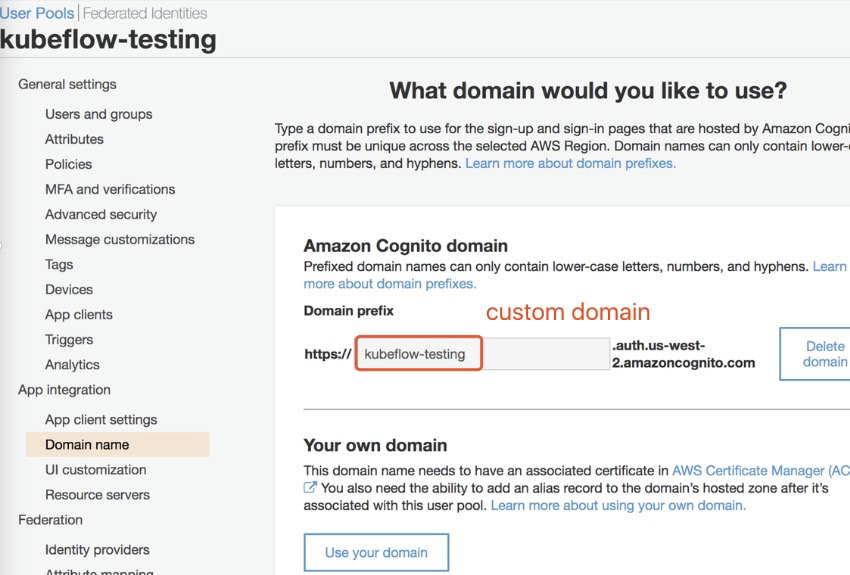The height and width of the screenshot is (575, 850).
Task: Click the domain prefix input field
Action: coord(482,354)
